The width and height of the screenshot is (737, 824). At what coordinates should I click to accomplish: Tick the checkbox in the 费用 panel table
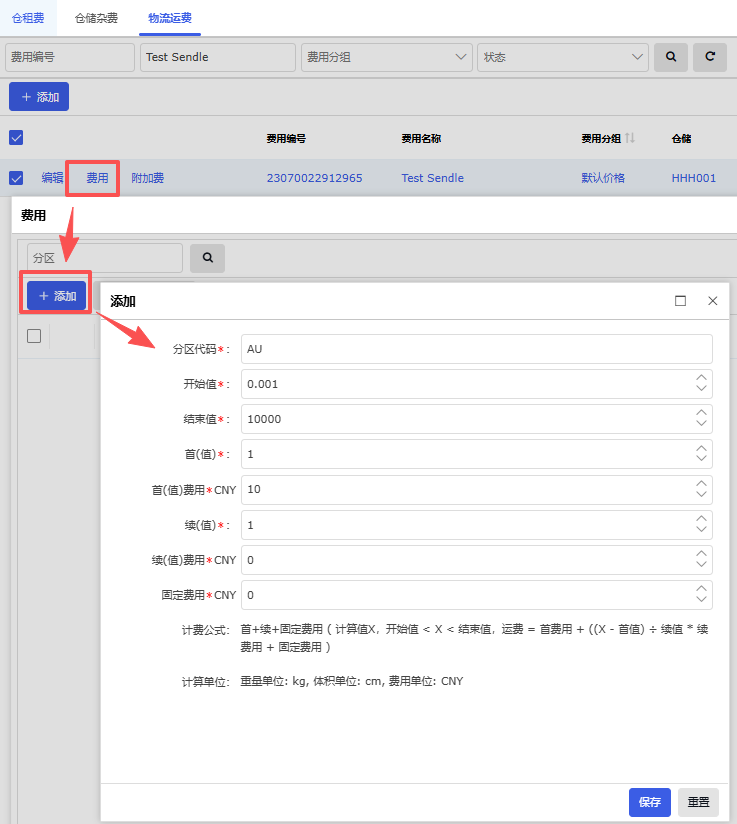34,336
